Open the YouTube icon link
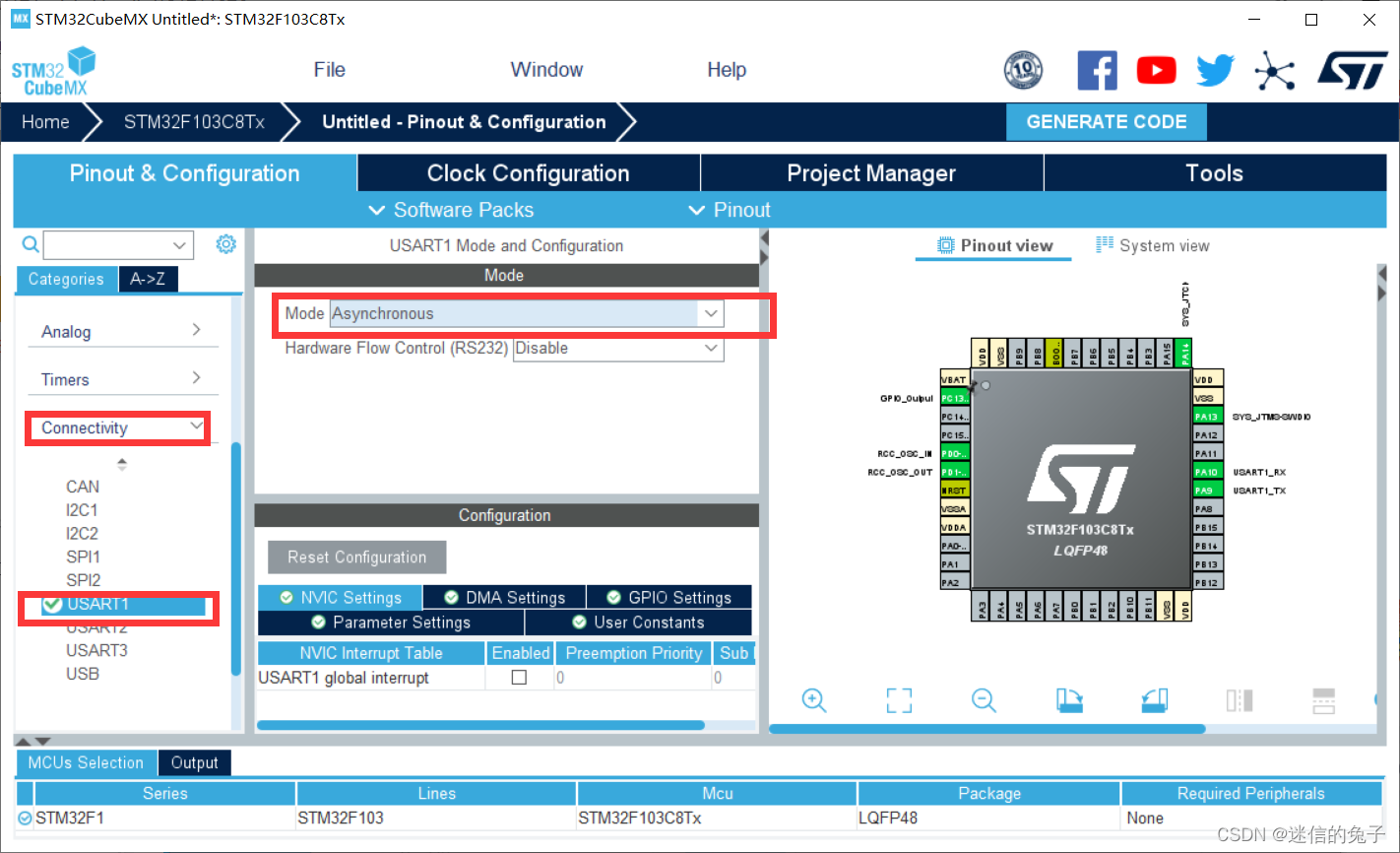This screenshot has height=853, width=1400. pyautogui.click(x=1156, y=71)
